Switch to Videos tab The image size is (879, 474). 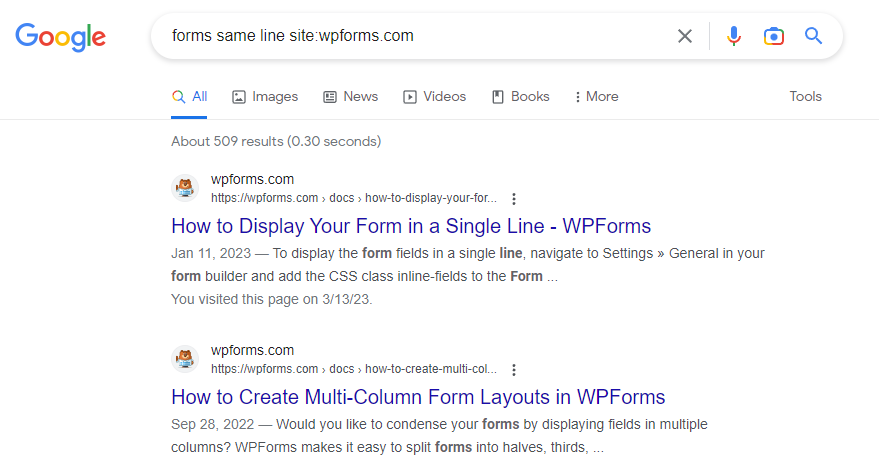434,96
